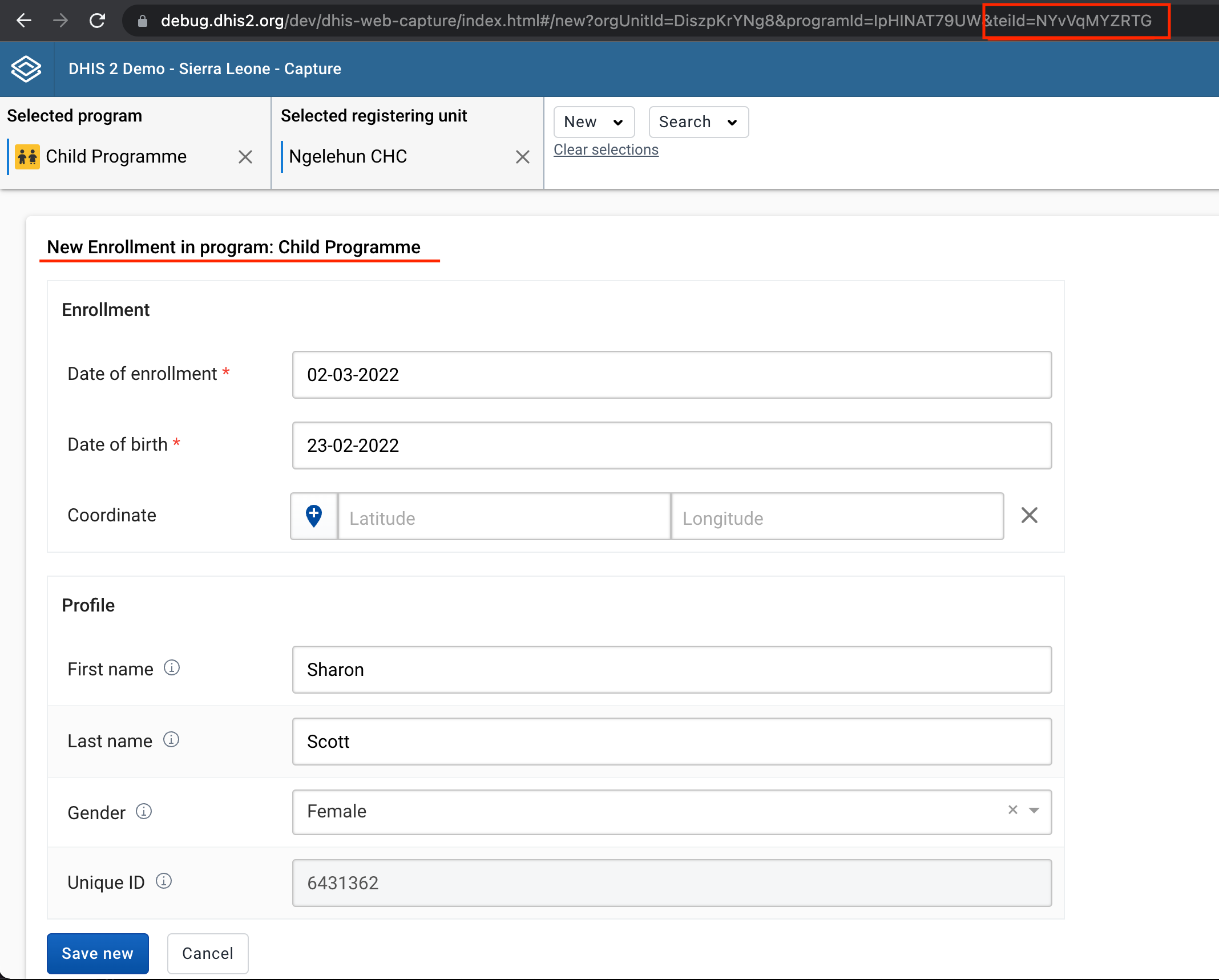This screenshot has height=980, width=1219.
Task: Open the map coordinate picker pin
Action: pos(314,516)
